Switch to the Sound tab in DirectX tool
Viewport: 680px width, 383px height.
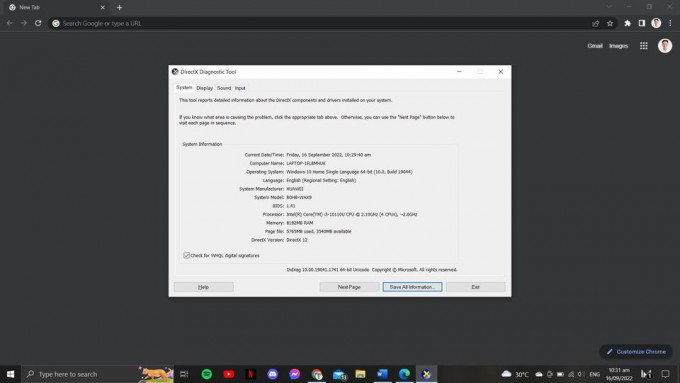pyautogui.click(x=224, y=88)
